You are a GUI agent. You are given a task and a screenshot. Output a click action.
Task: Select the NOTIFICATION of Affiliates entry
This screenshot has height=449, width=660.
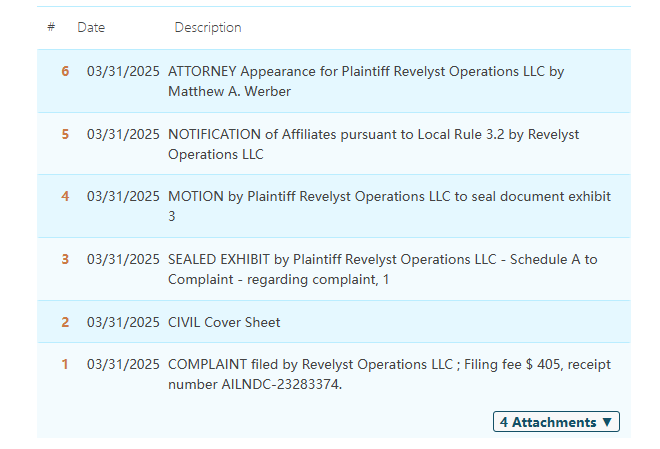(x=373, y=144)
